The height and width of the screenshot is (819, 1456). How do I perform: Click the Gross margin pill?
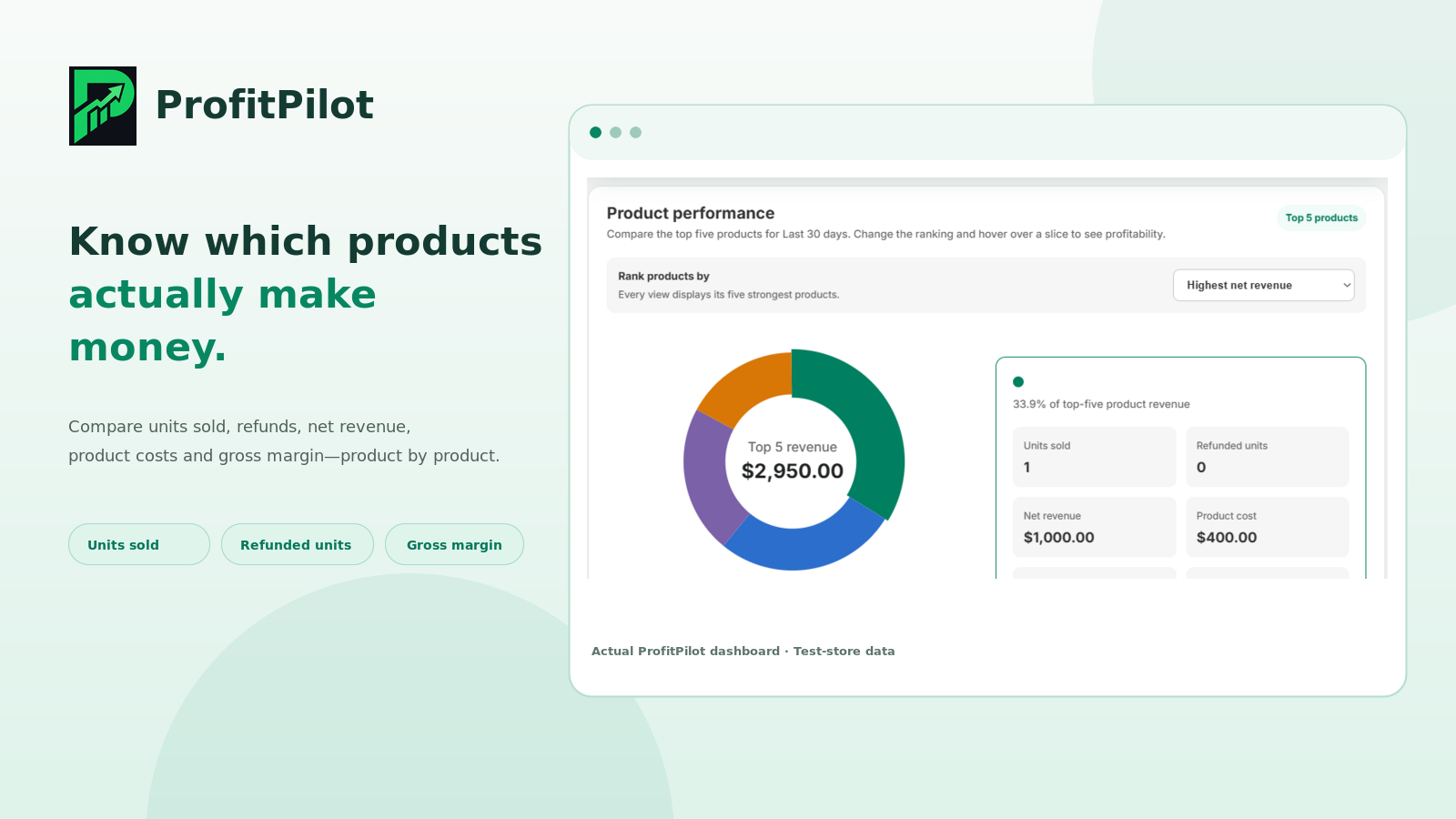(454, 544)
